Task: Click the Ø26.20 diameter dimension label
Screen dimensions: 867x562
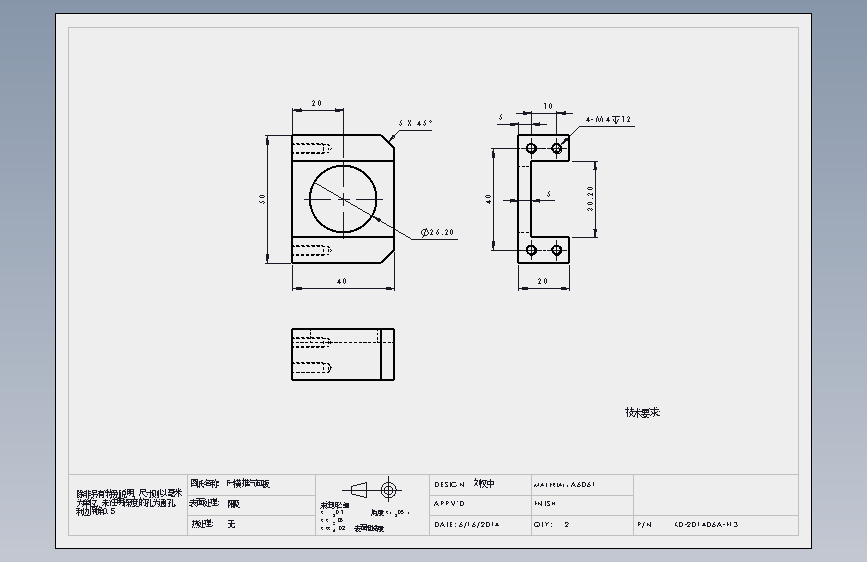Action: coord(437,232)
